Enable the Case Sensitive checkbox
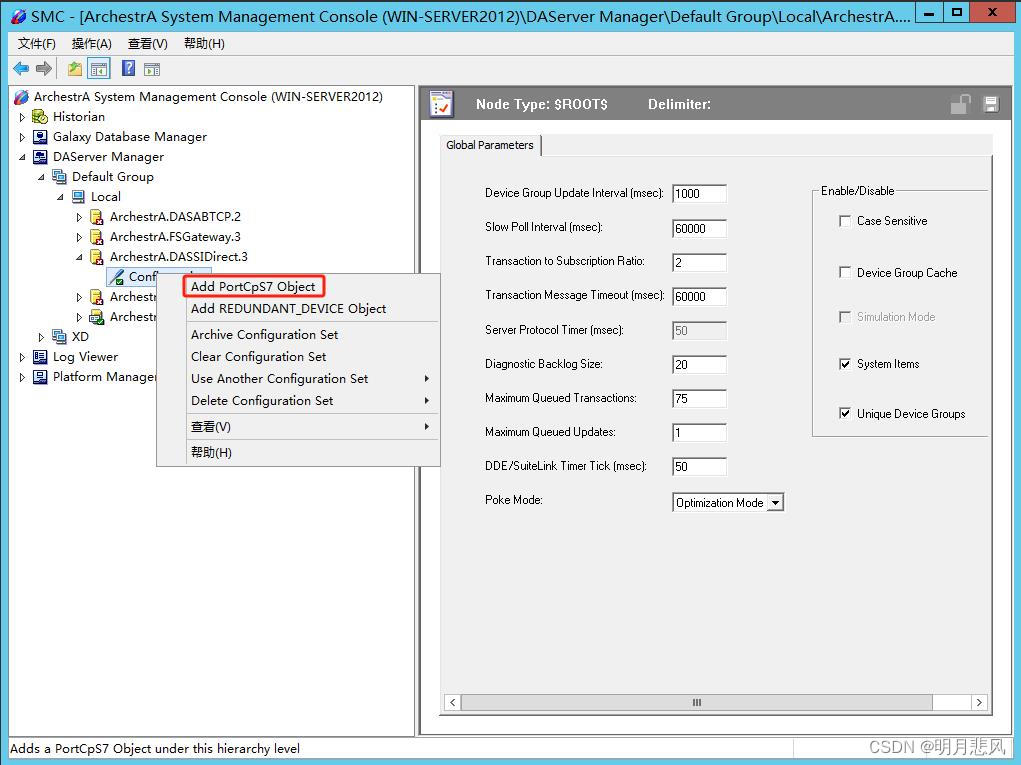 [845, 221]
